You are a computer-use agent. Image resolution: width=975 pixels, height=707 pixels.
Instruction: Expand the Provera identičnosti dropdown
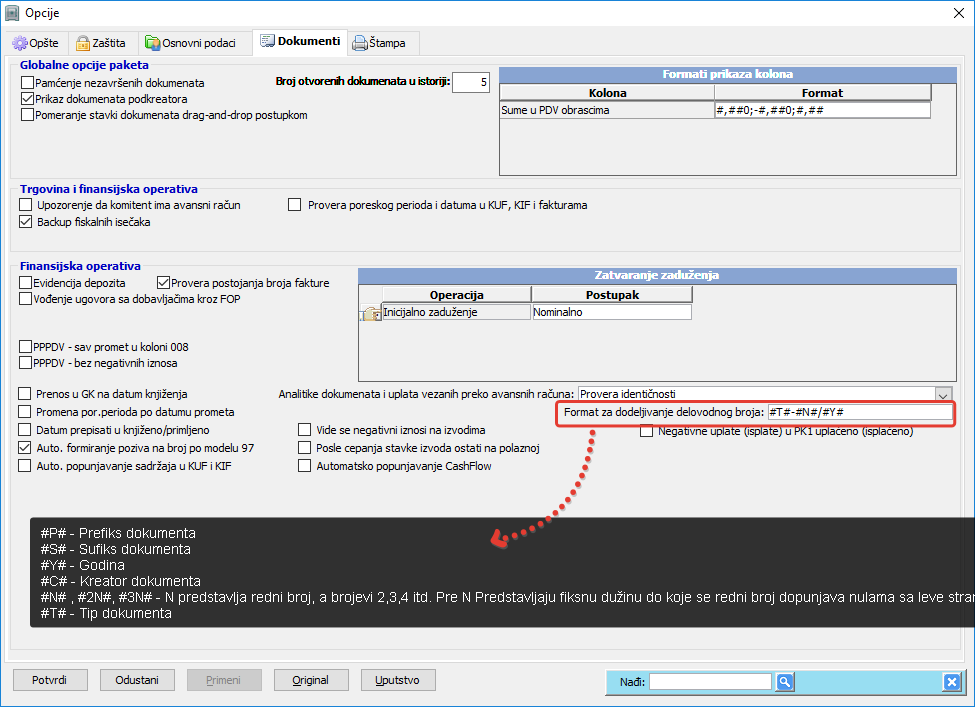(x=942, y=394)
